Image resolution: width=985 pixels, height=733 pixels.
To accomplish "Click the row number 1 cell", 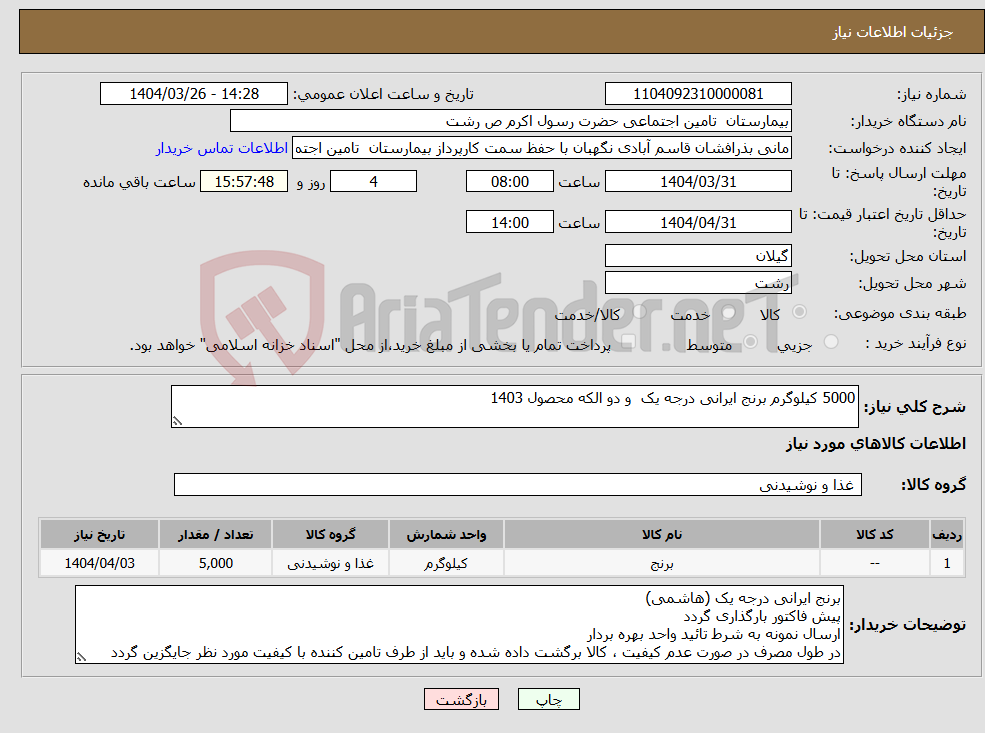I will click(x=946, y=563).
